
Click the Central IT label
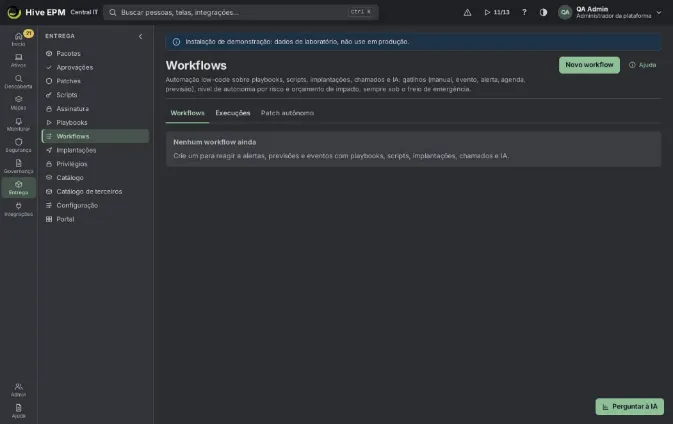coord(84,12)
